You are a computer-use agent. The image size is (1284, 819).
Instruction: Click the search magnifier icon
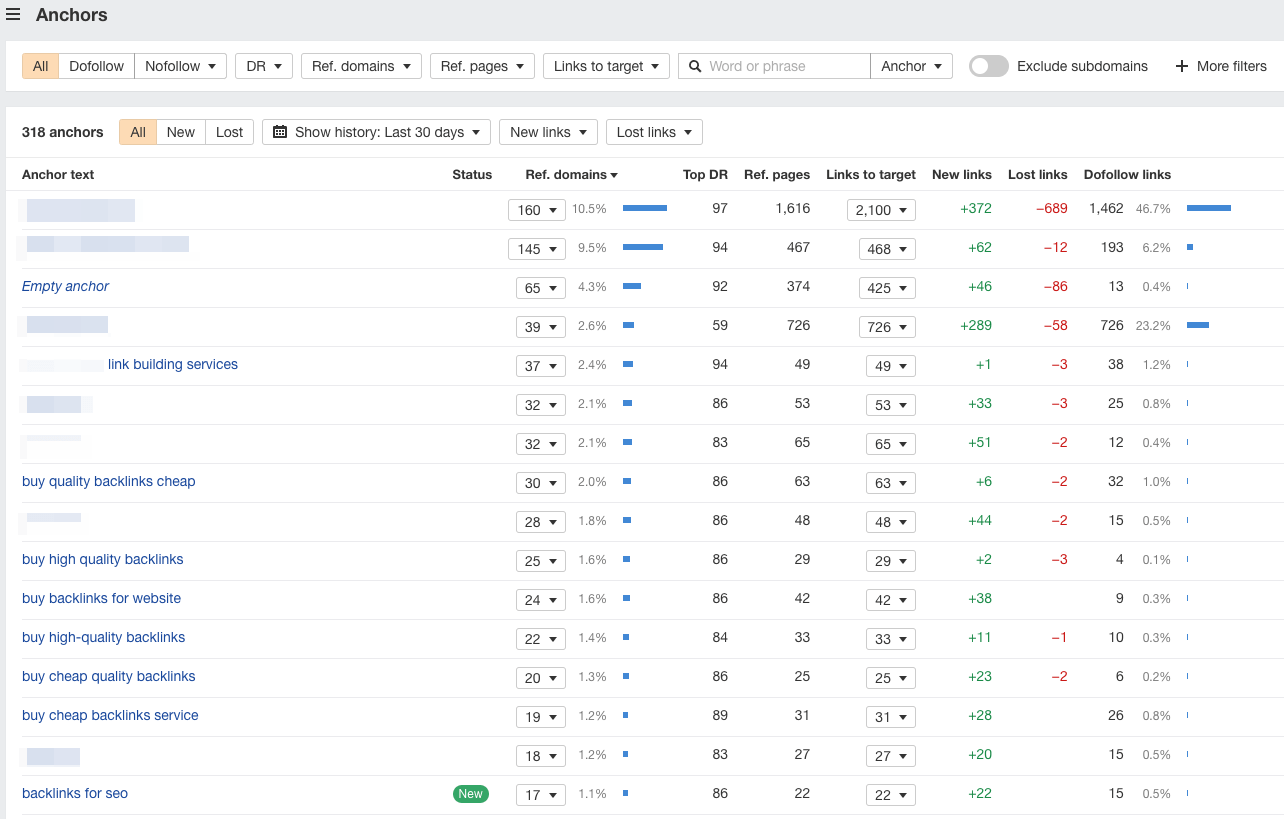pos(694,66)
